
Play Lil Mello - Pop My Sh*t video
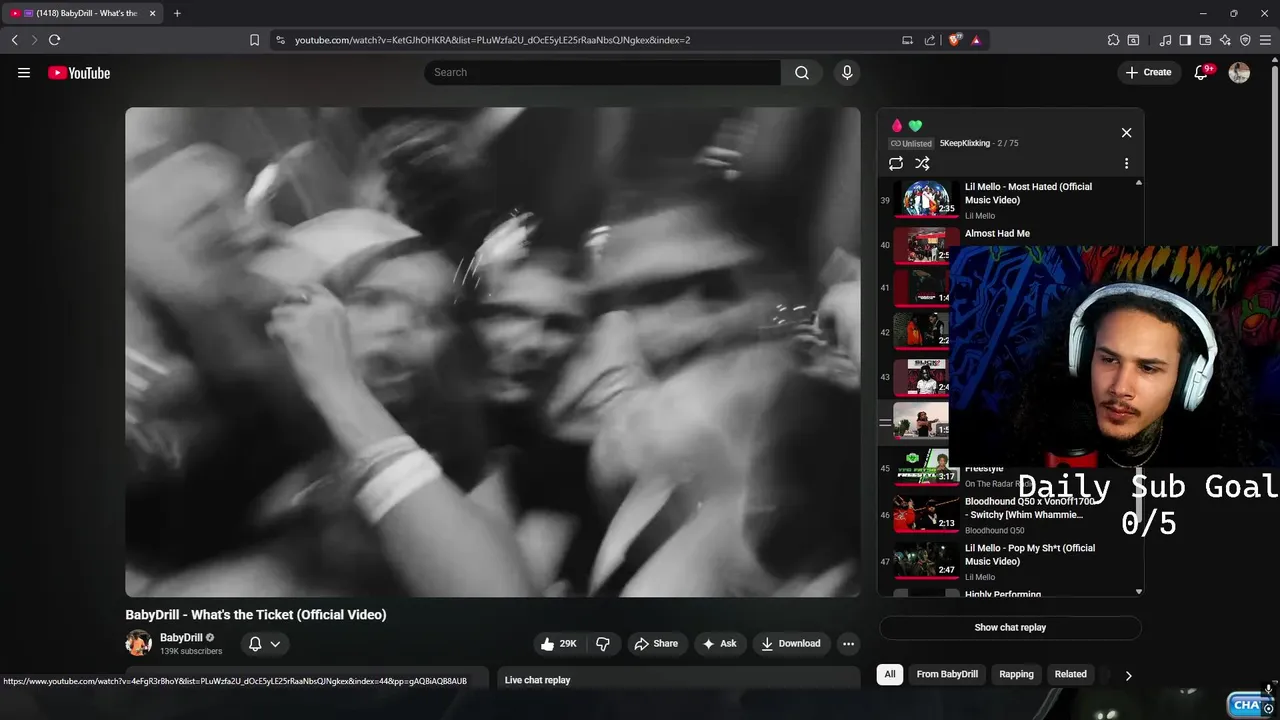[x=926, y=560]
